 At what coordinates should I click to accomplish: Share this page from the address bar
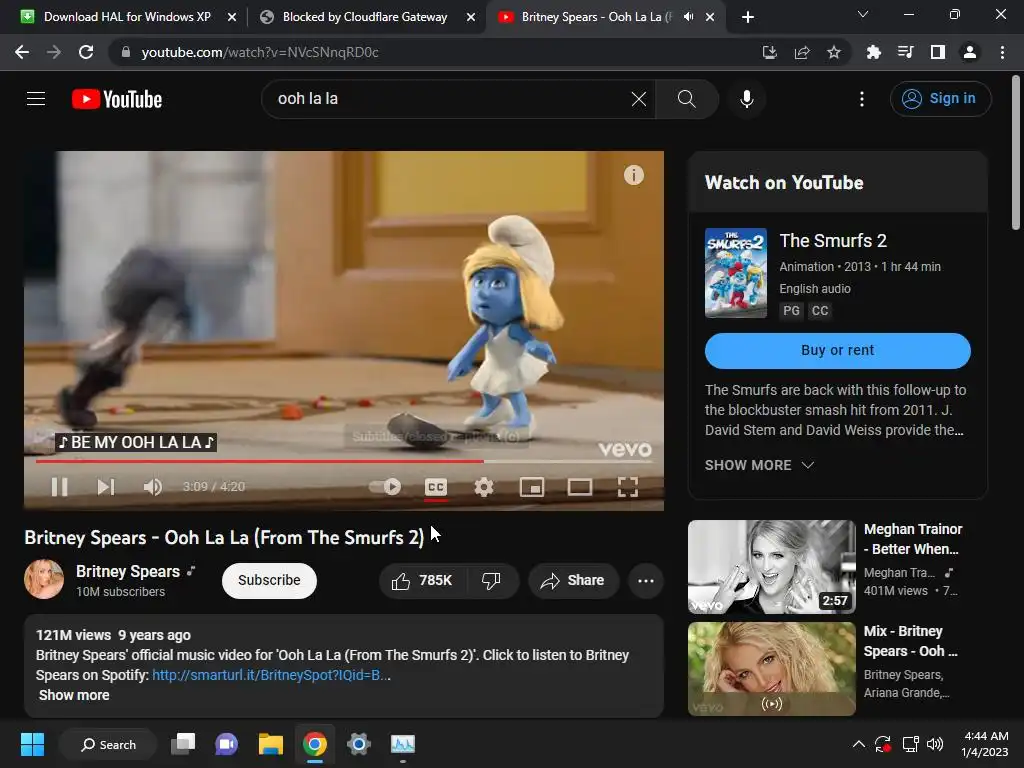pos(801,52)
